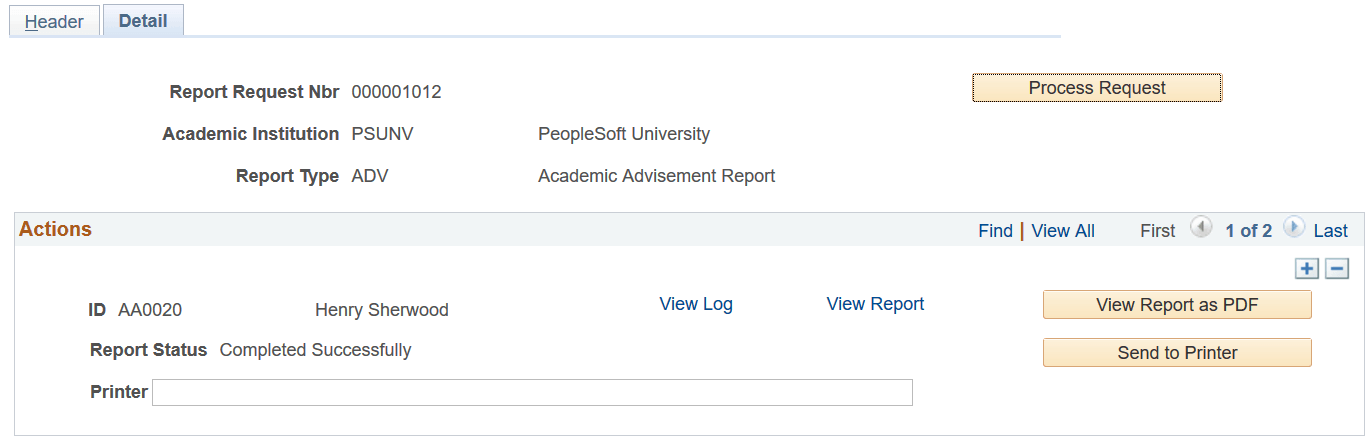Add a new Actions row with plus icon
Screen dimensions: 1372x445
click(1306, 269)
